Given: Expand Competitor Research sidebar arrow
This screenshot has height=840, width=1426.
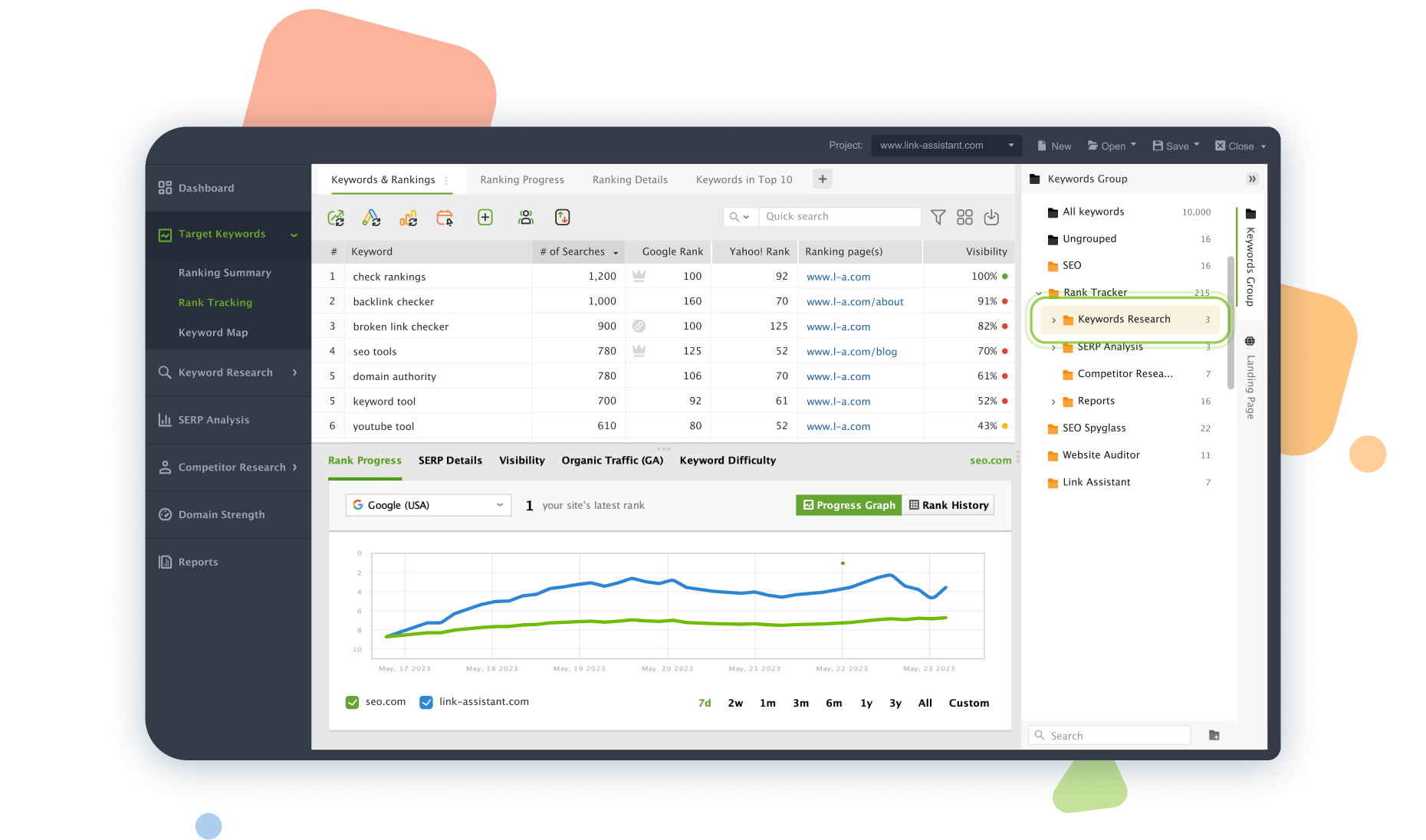Looking at the screenshot, I should tap(295, 468).
